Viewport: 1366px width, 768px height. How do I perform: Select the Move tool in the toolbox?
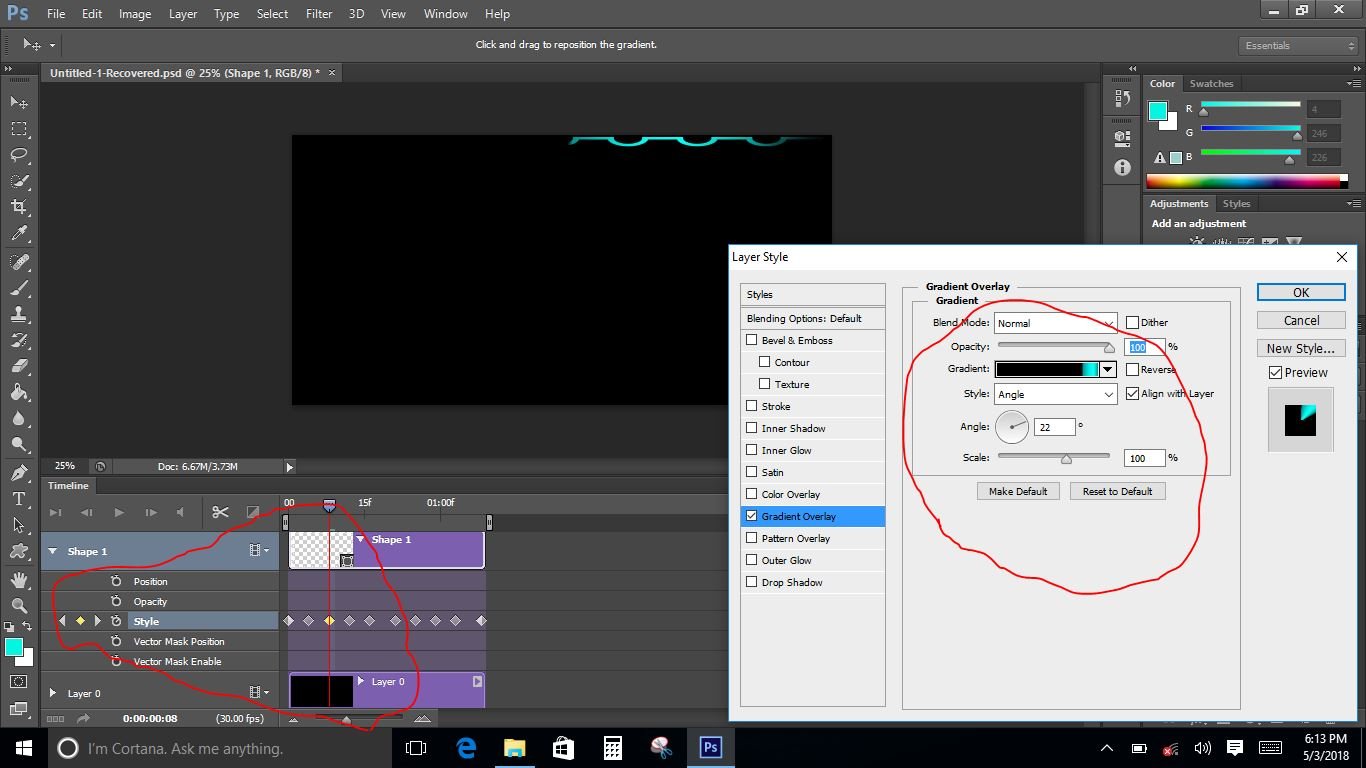click(x=19, y=102)
